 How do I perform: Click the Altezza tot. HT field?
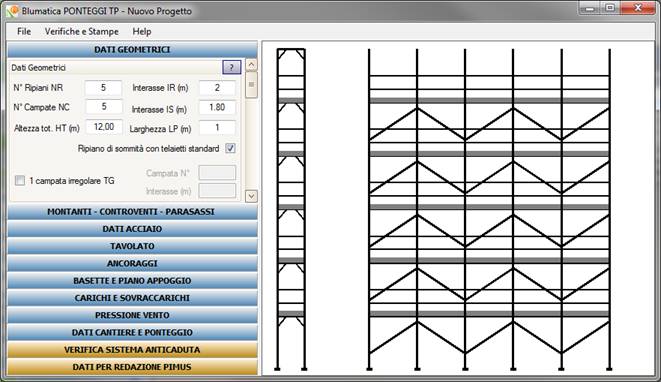[104, 127]
